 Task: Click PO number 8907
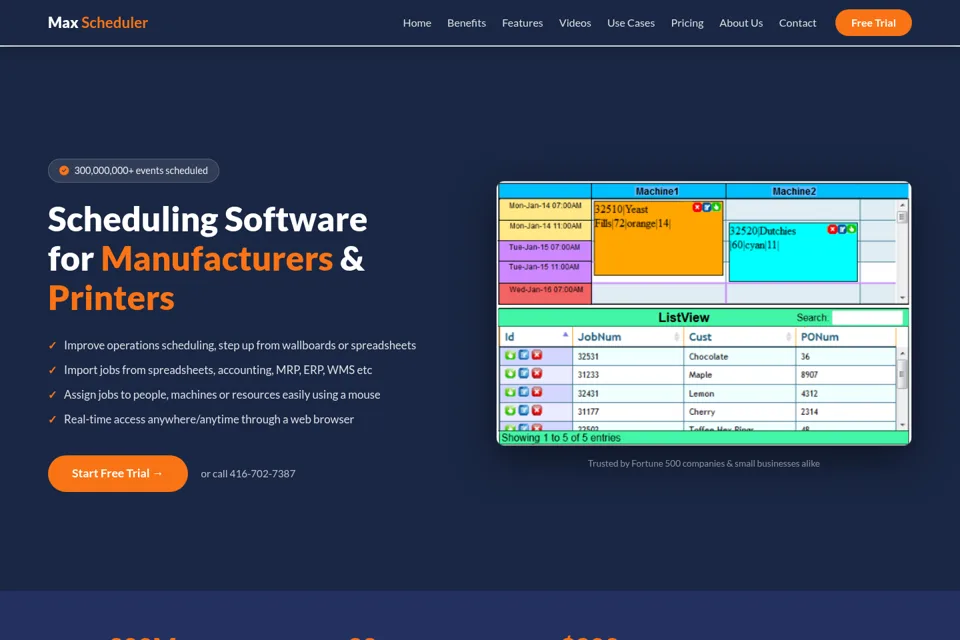pos(809,375)
